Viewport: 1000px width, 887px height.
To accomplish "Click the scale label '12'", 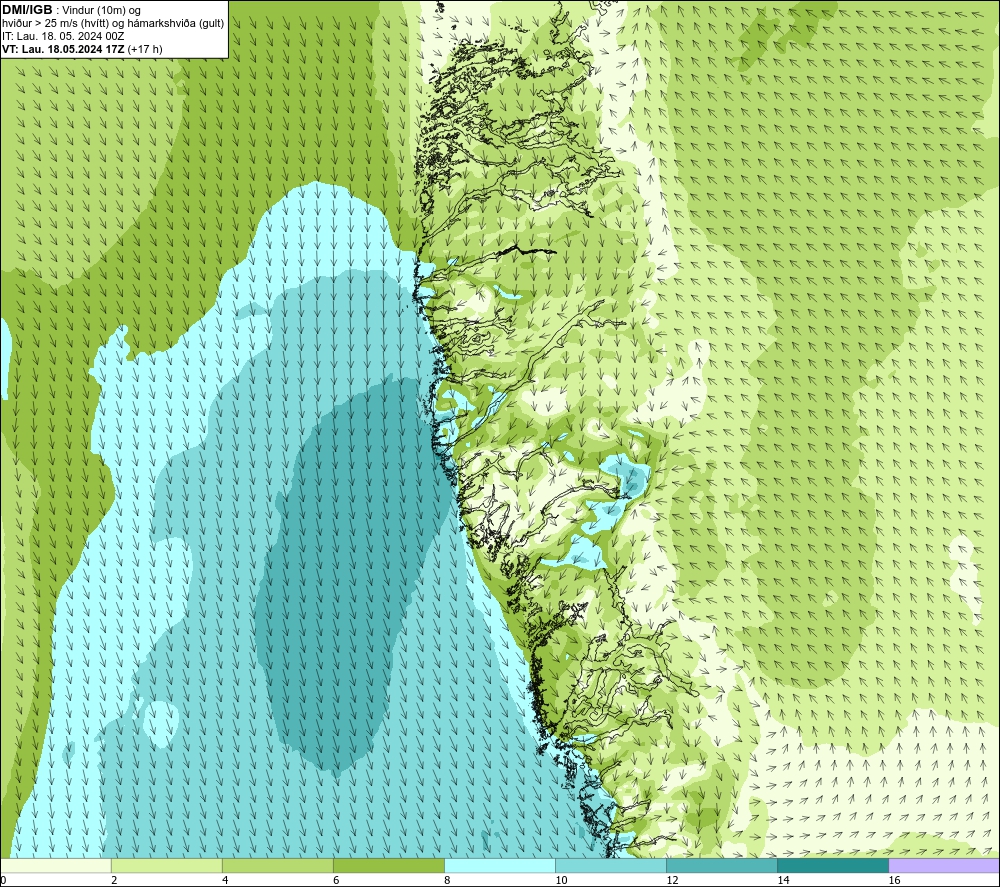I will [x=672, y=880].
